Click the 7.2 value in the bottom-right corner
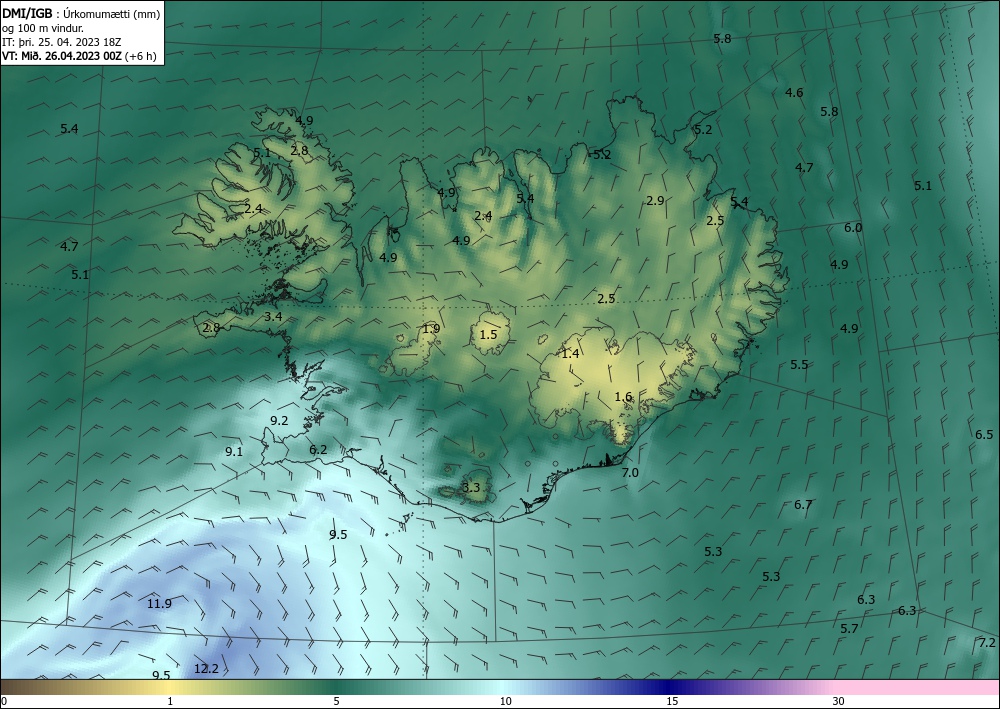 click(987, 643)
